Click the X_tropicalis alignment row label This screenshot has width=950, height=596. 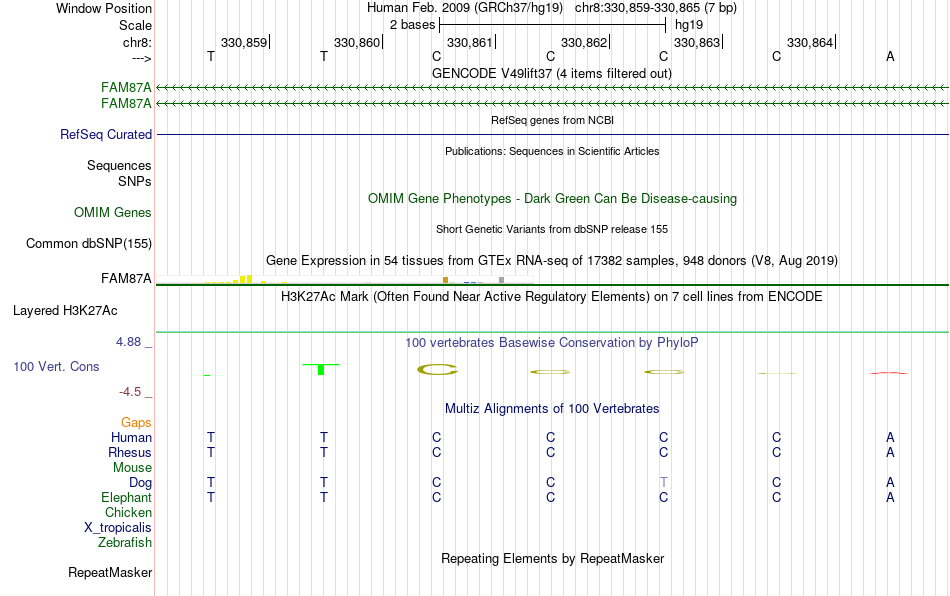tap(118, 528)
